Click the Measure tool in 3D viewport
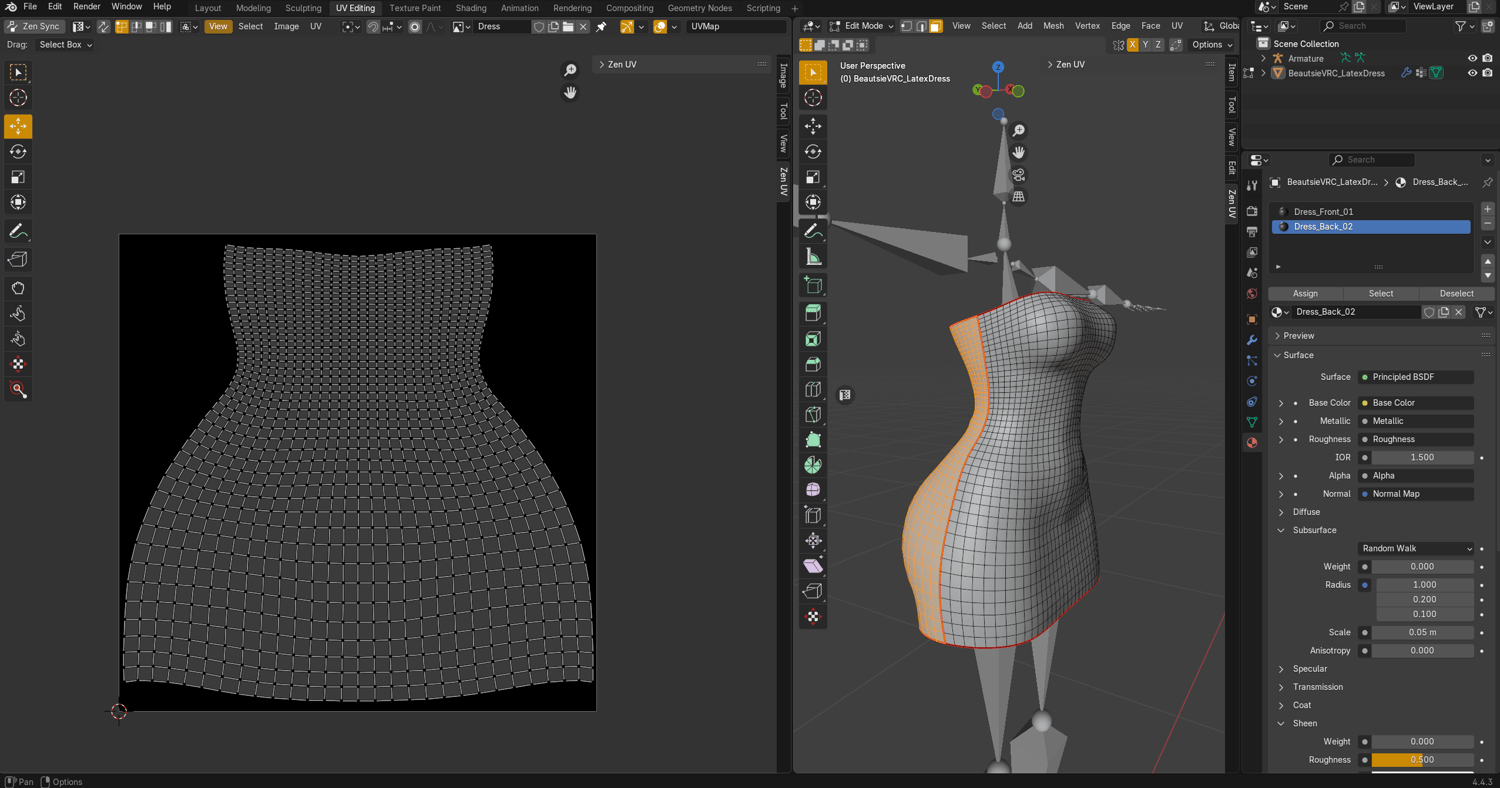 (x=813, y=257)
